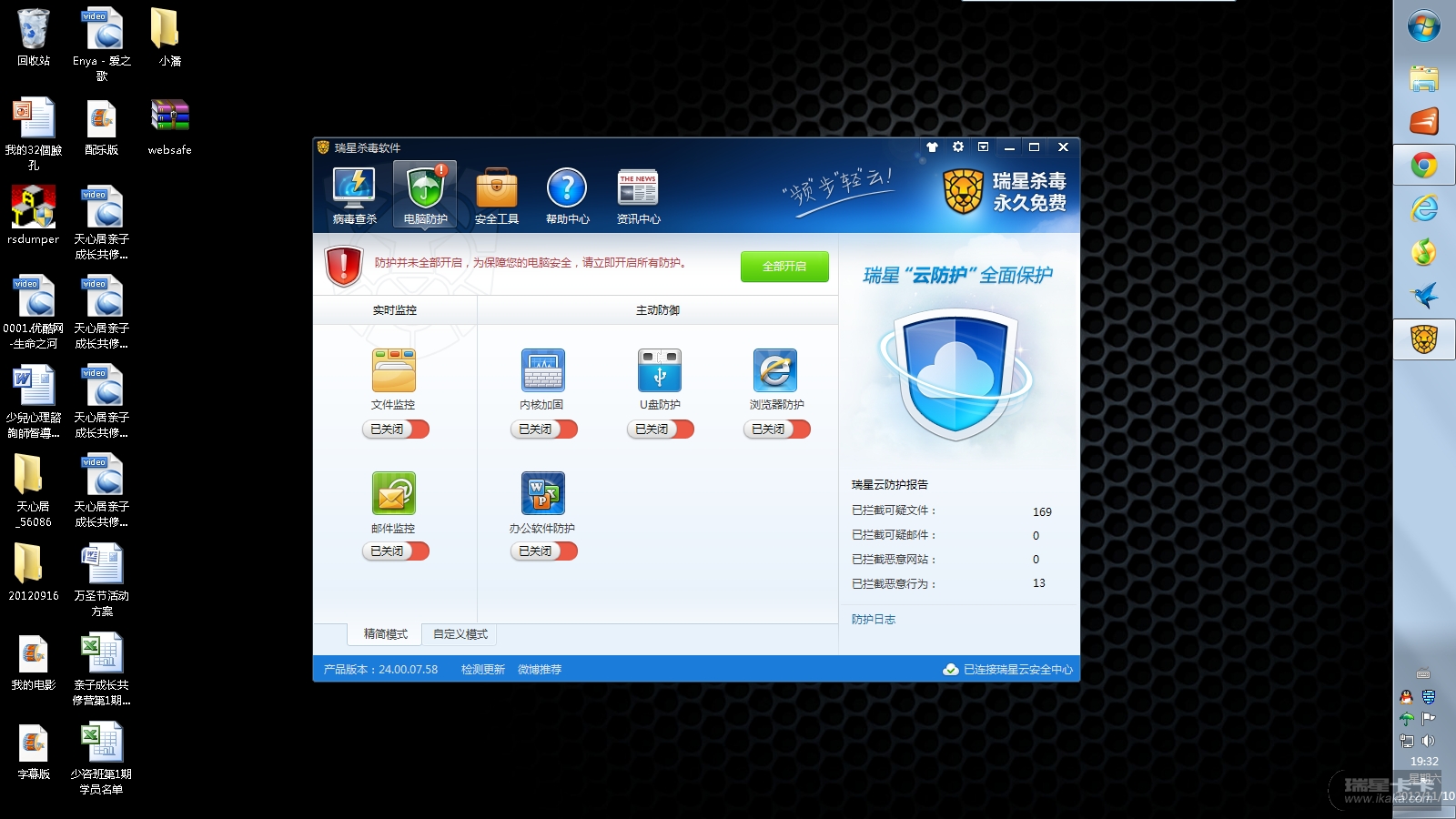Open the title bar dropdown menu icon

tap(983, 147)
